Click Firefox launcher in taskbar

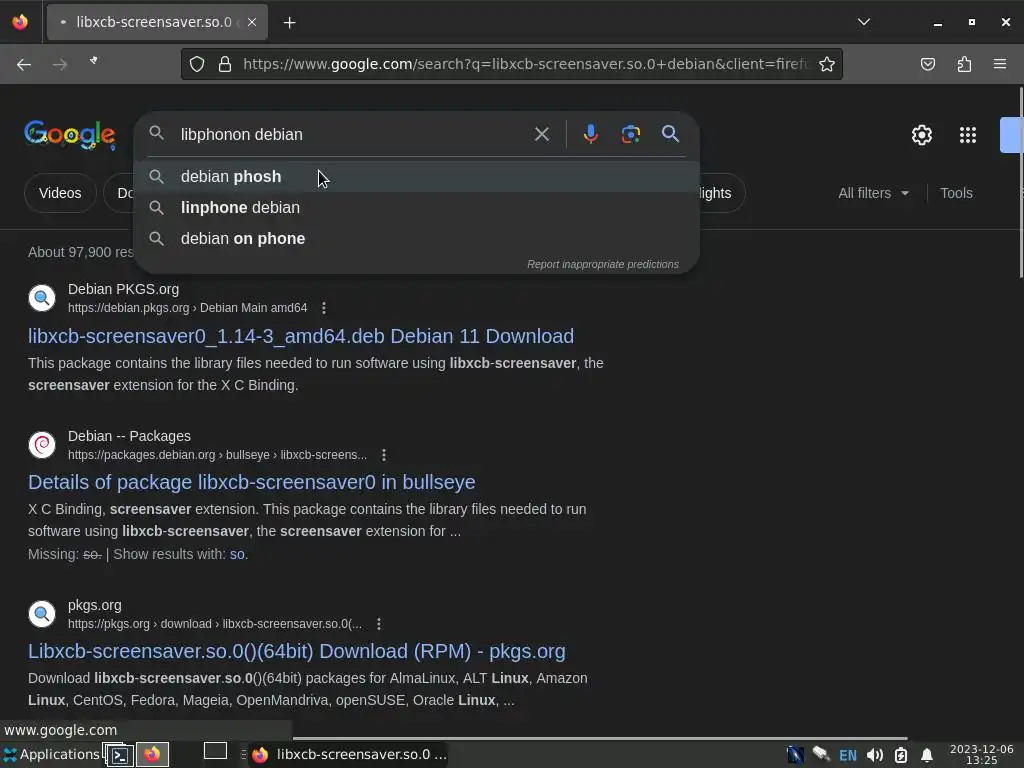pyautogui.click(x=152, y=755)
